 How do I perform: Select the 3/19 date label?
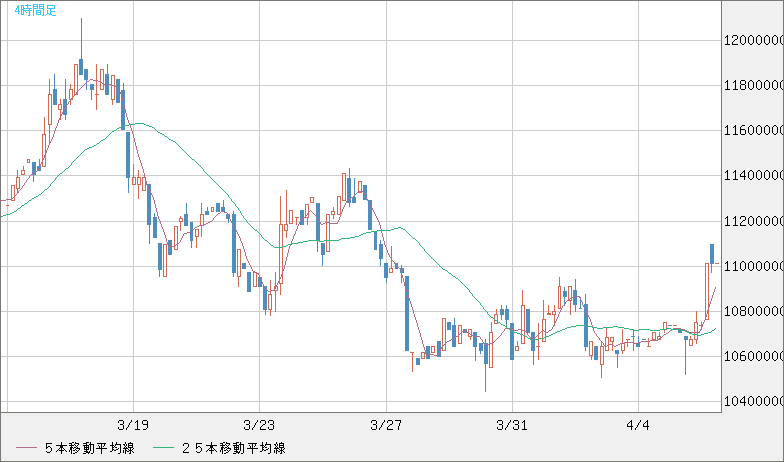pyautogui.click(x=133, y=426)
